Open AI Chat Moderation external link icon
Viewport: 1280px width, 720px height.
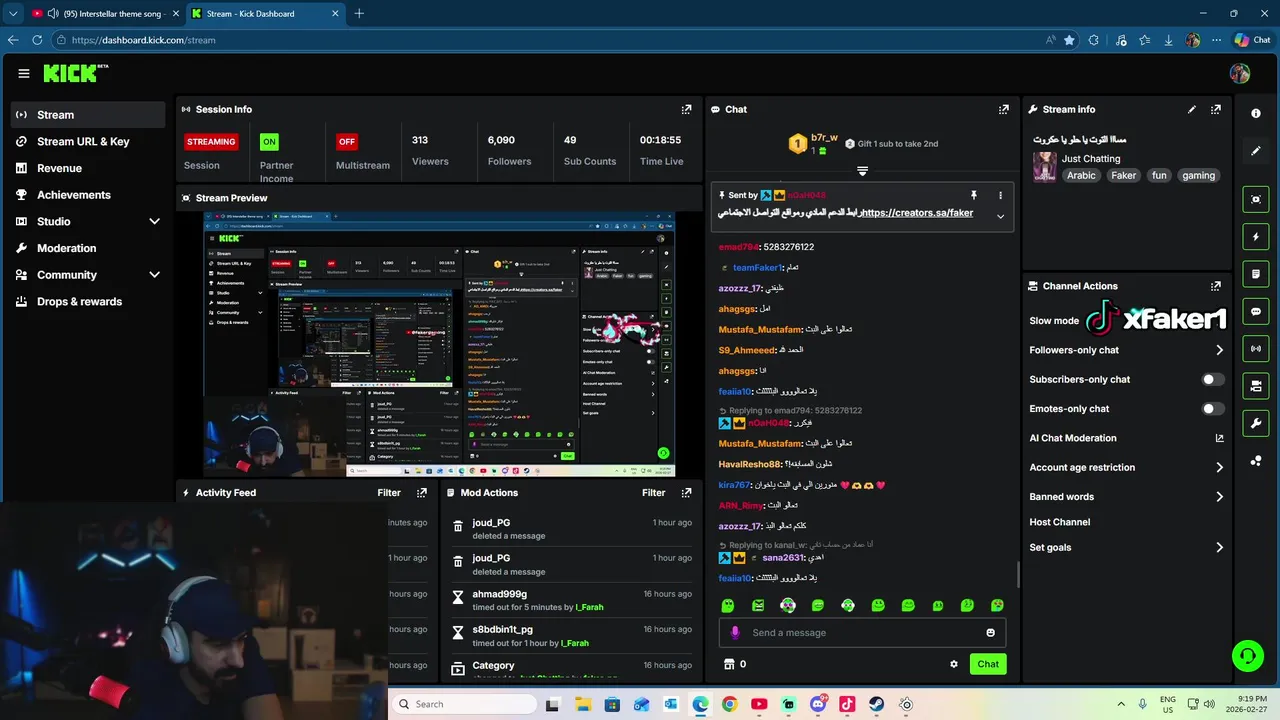pos(1219,438)
